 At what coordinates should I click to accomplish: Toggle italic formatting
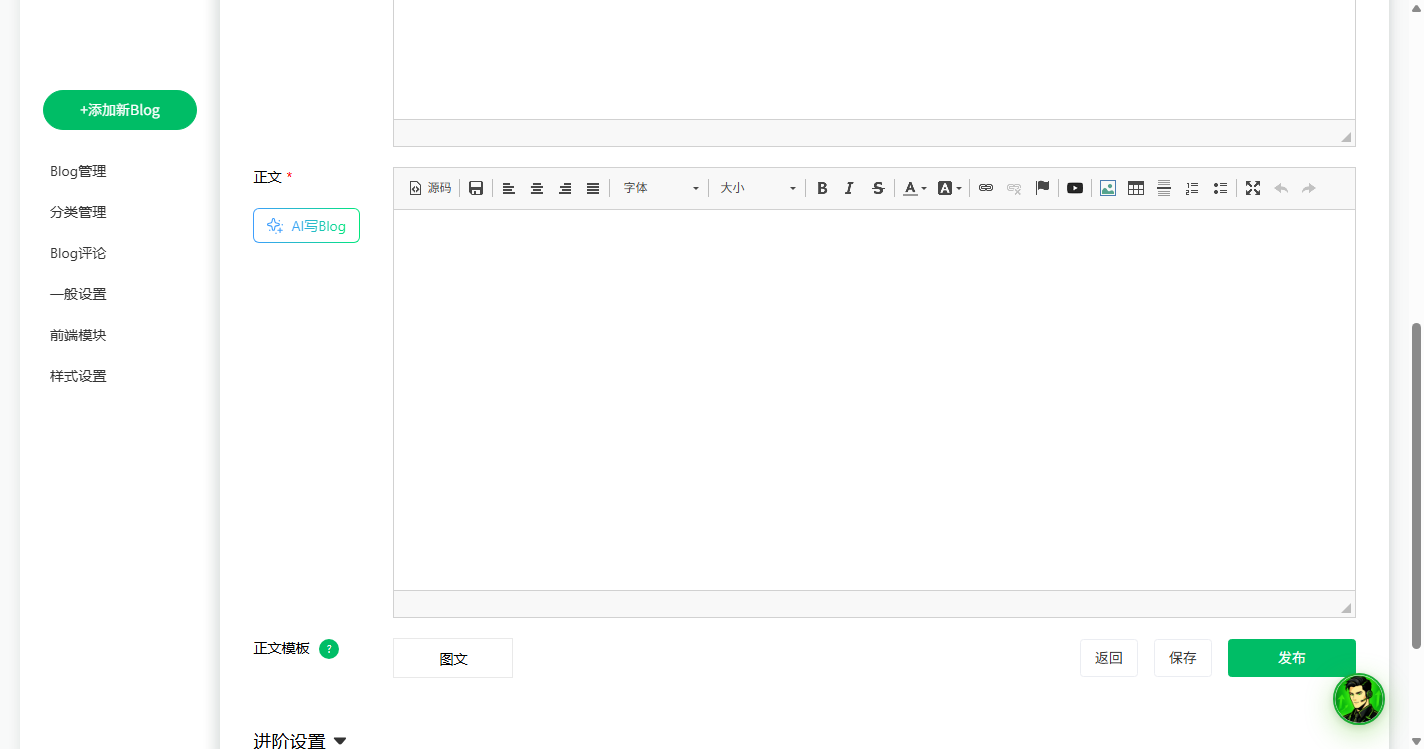[x=849, y=188]
